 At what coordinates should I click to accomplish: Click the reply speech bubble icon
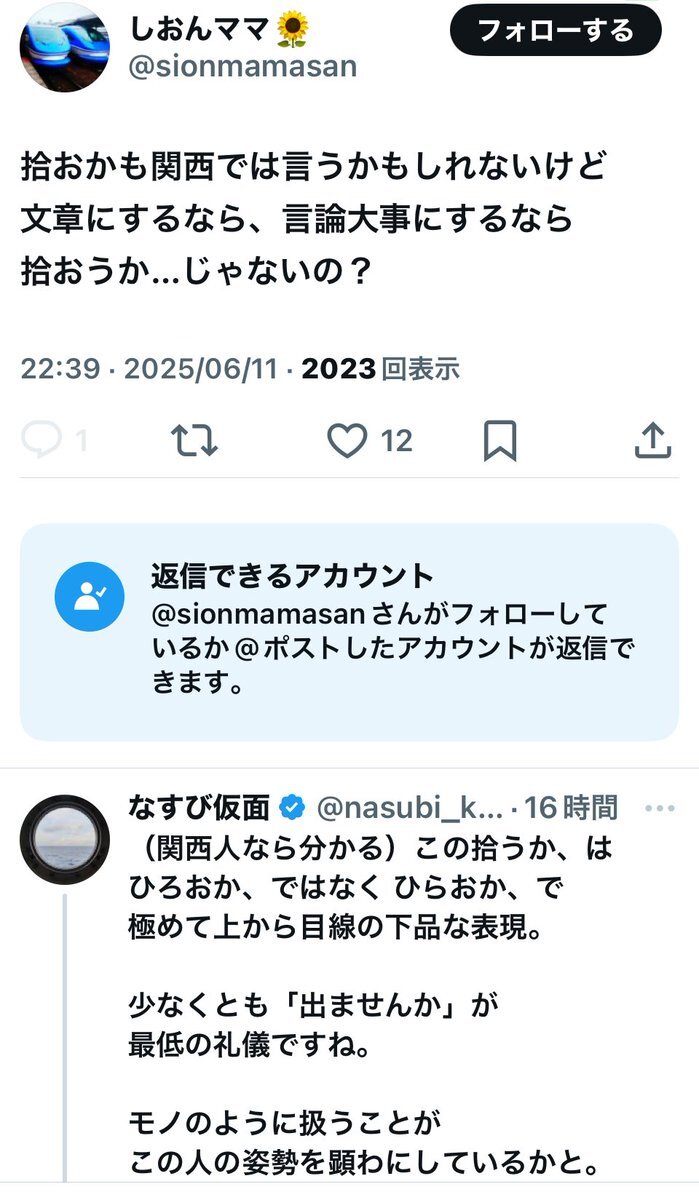(42, 440)
